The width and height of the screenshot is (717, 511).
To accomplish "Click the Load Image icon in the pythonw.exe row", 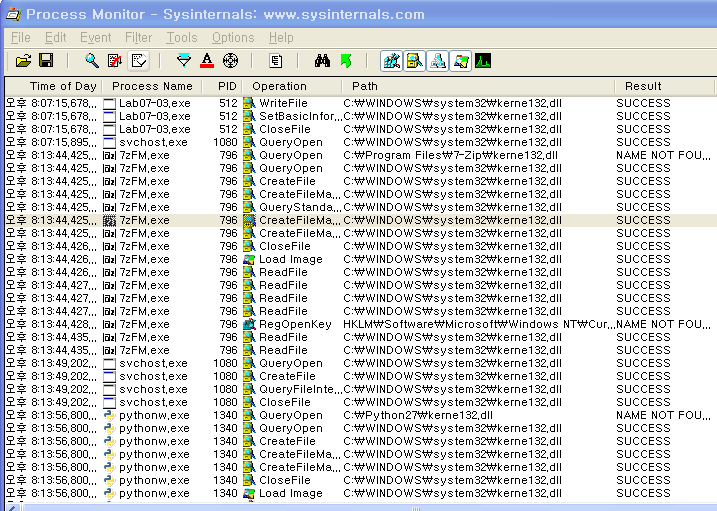I will coord(249,494).
